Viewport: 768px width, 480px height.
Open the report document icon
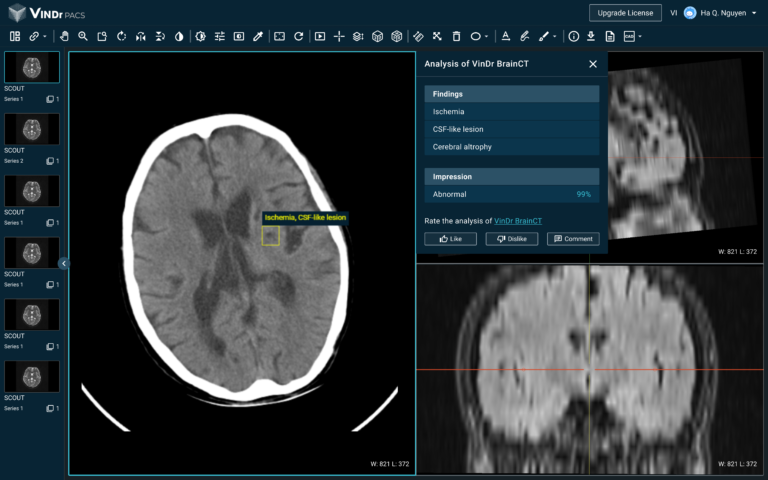[x=610, y=36]
